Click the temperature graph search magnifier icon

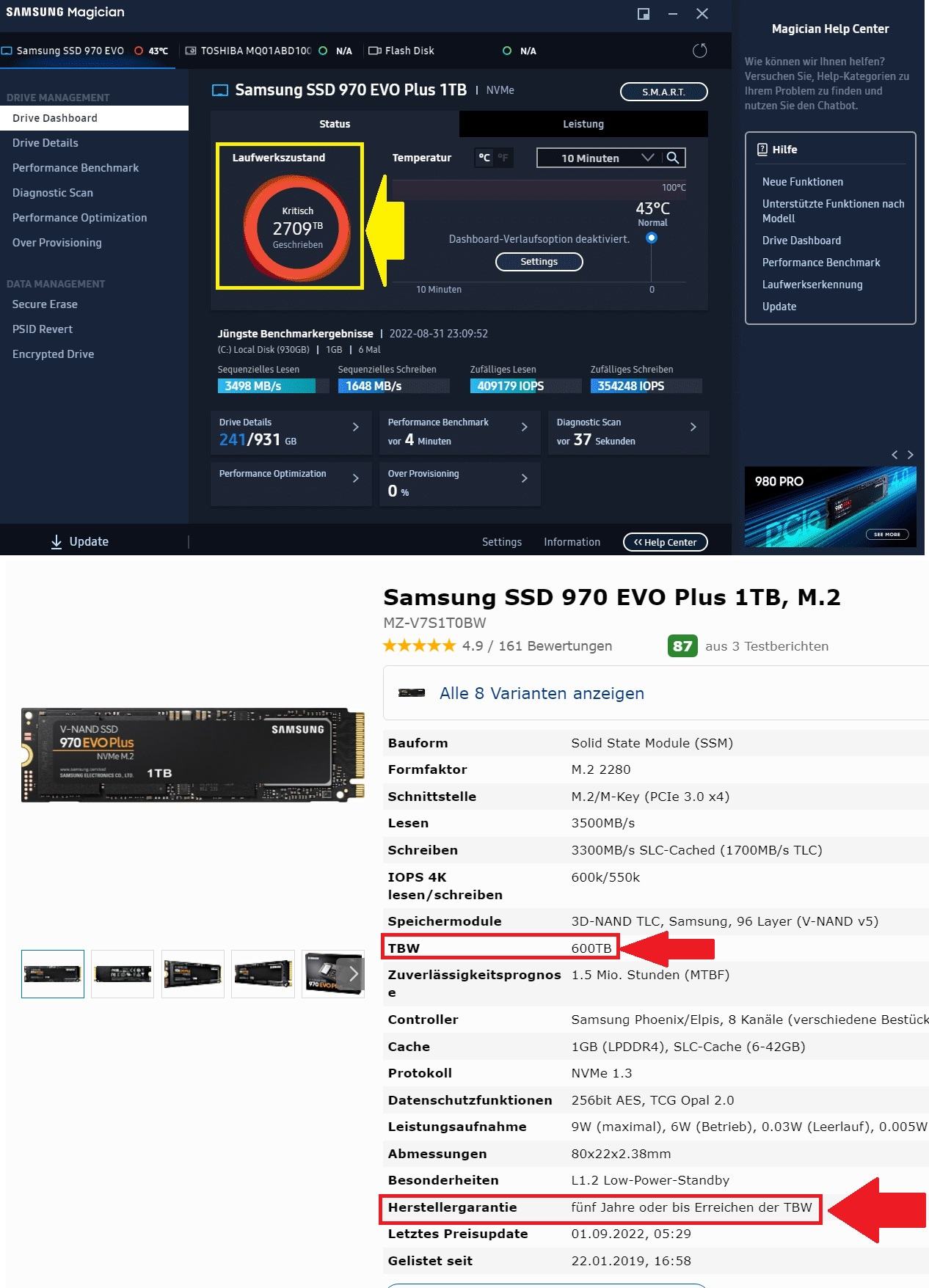coord(673,158)
